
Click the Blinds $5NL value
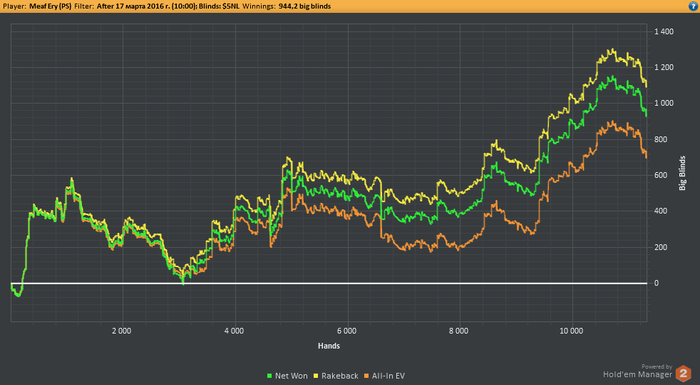click(231, 6)
